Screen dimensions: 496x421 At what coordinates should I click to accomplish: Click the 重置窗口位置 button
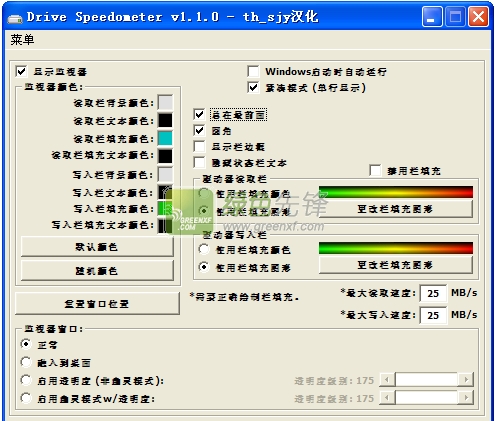97,304
